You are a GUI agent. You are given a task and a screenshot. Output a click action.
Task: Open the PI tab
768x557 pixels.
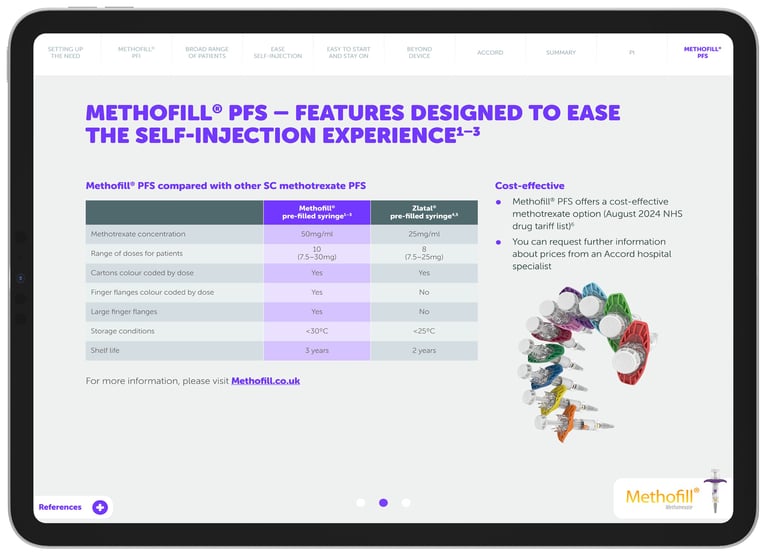632,52
